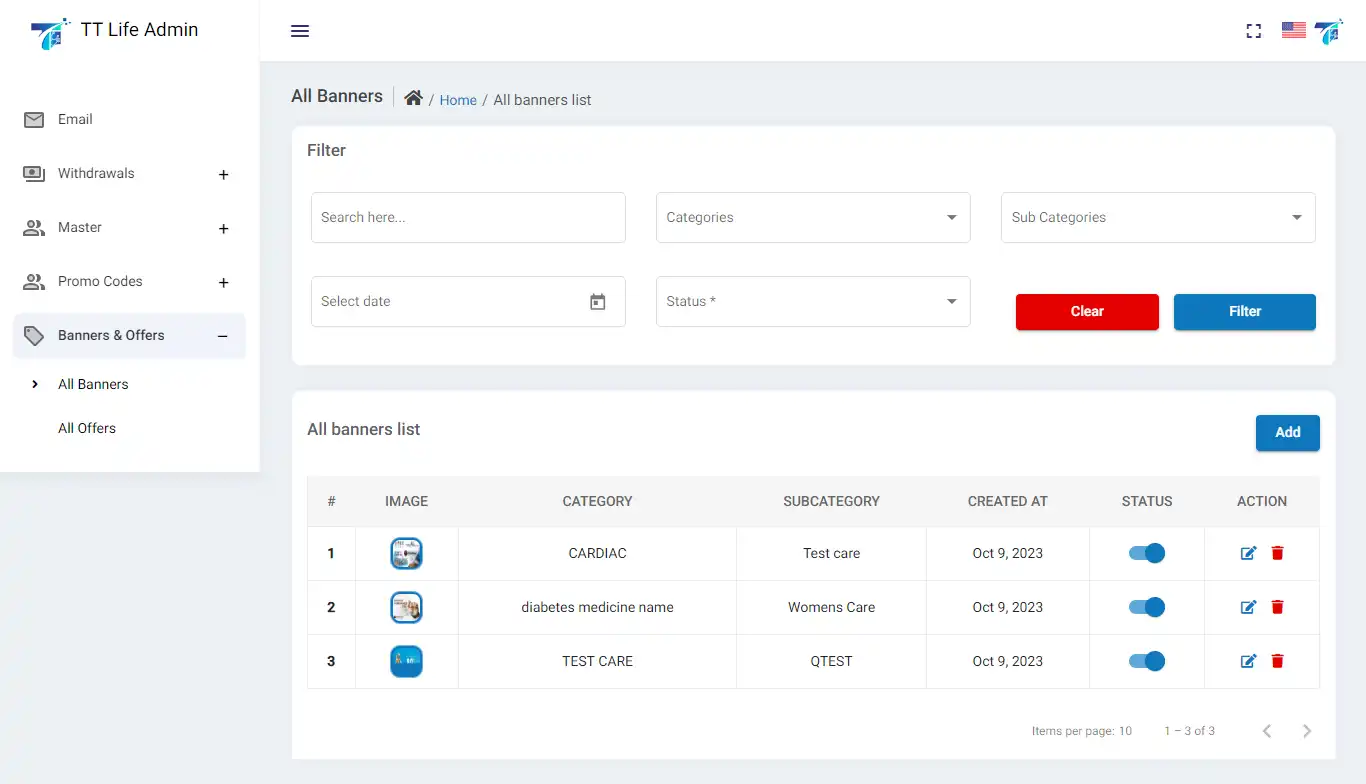The width and height of the screenshot is (1366, 784).
Task: Follow the Home breadcrumb link
Action: (458, 100)
